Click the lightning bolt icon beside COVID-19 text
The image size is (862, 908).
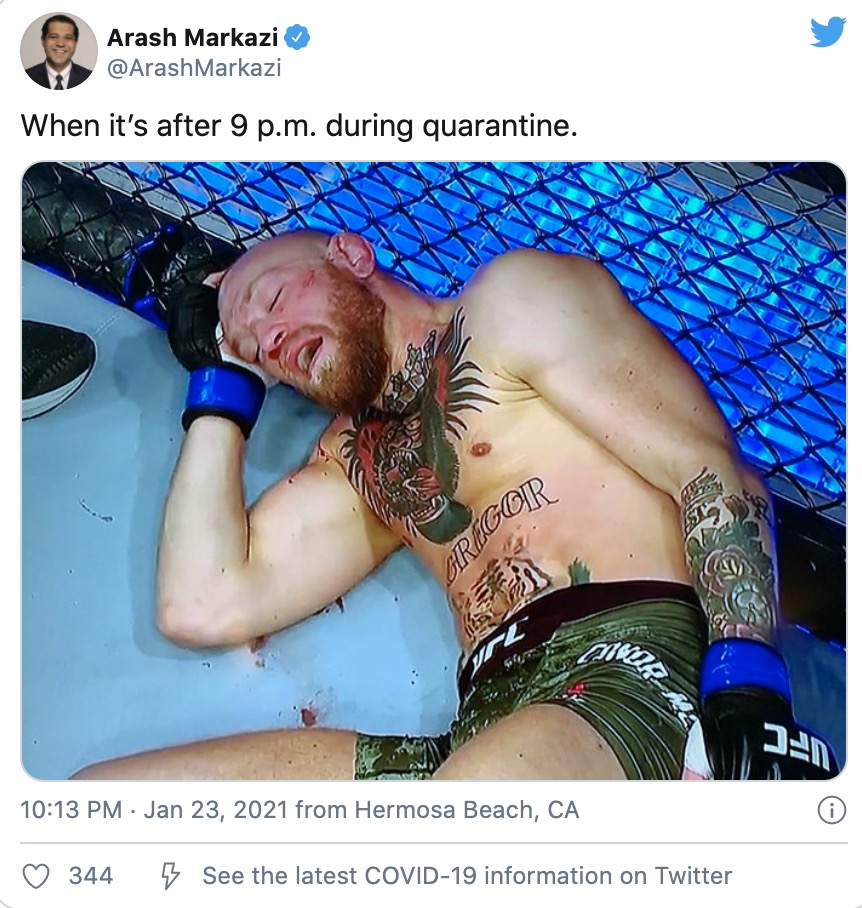click(x=170, y=876)
